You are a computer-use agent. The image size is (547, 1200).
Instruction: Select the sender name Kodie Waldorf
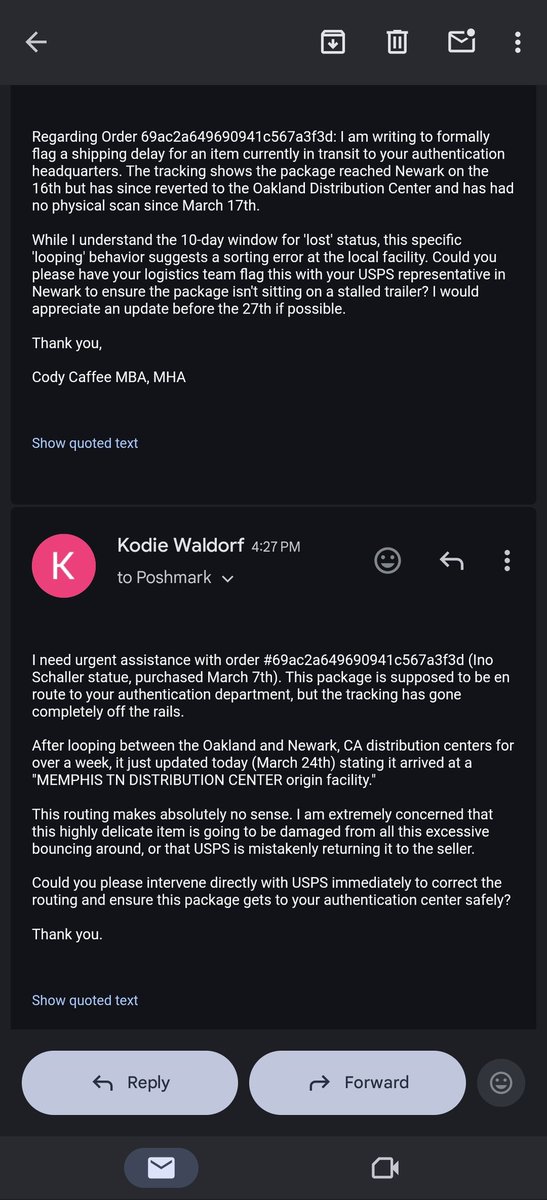tap(180, 545)
